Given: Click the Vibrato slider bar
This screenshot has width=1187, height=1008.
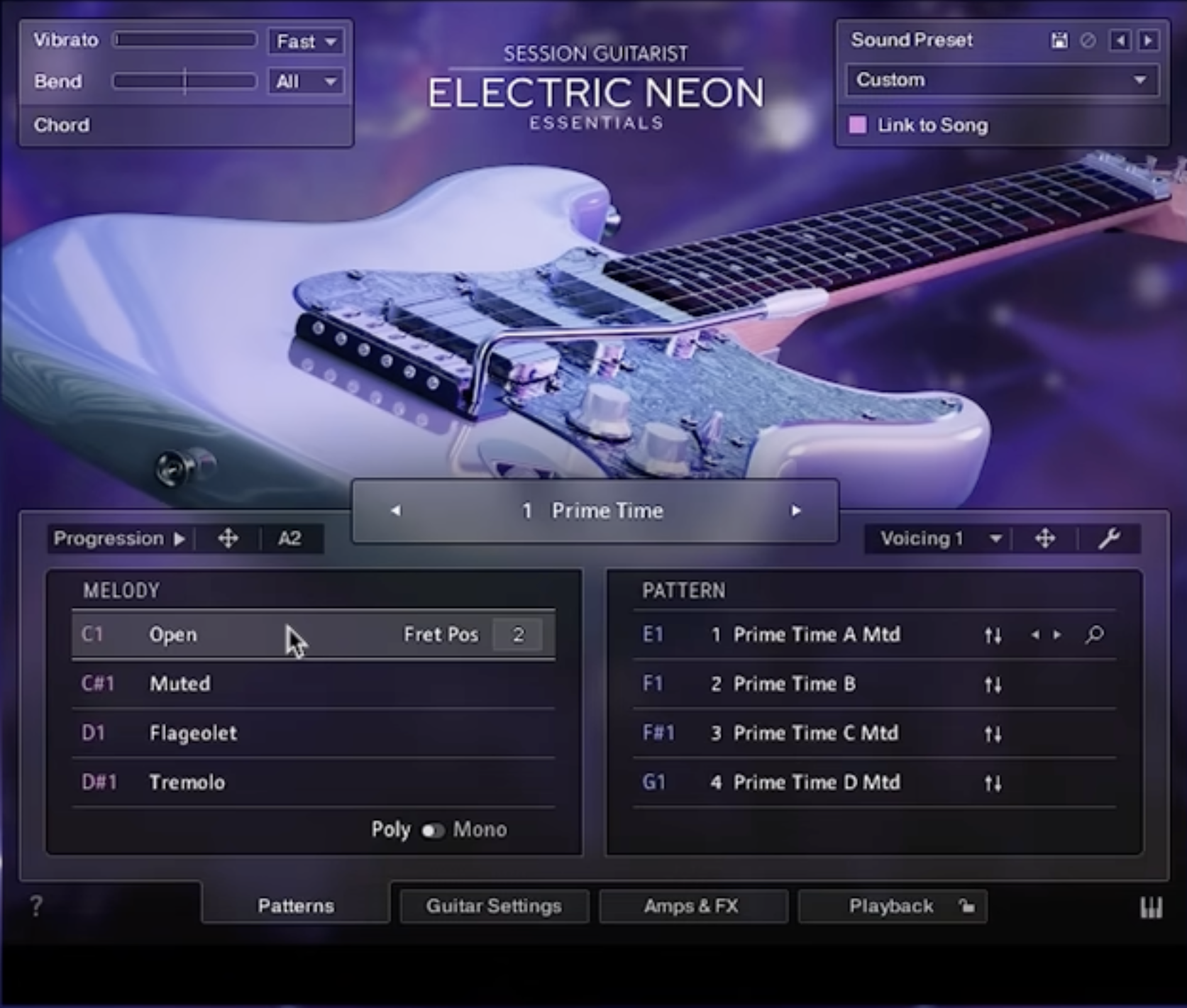Looking at the screenshot, I should click(185, 40).
